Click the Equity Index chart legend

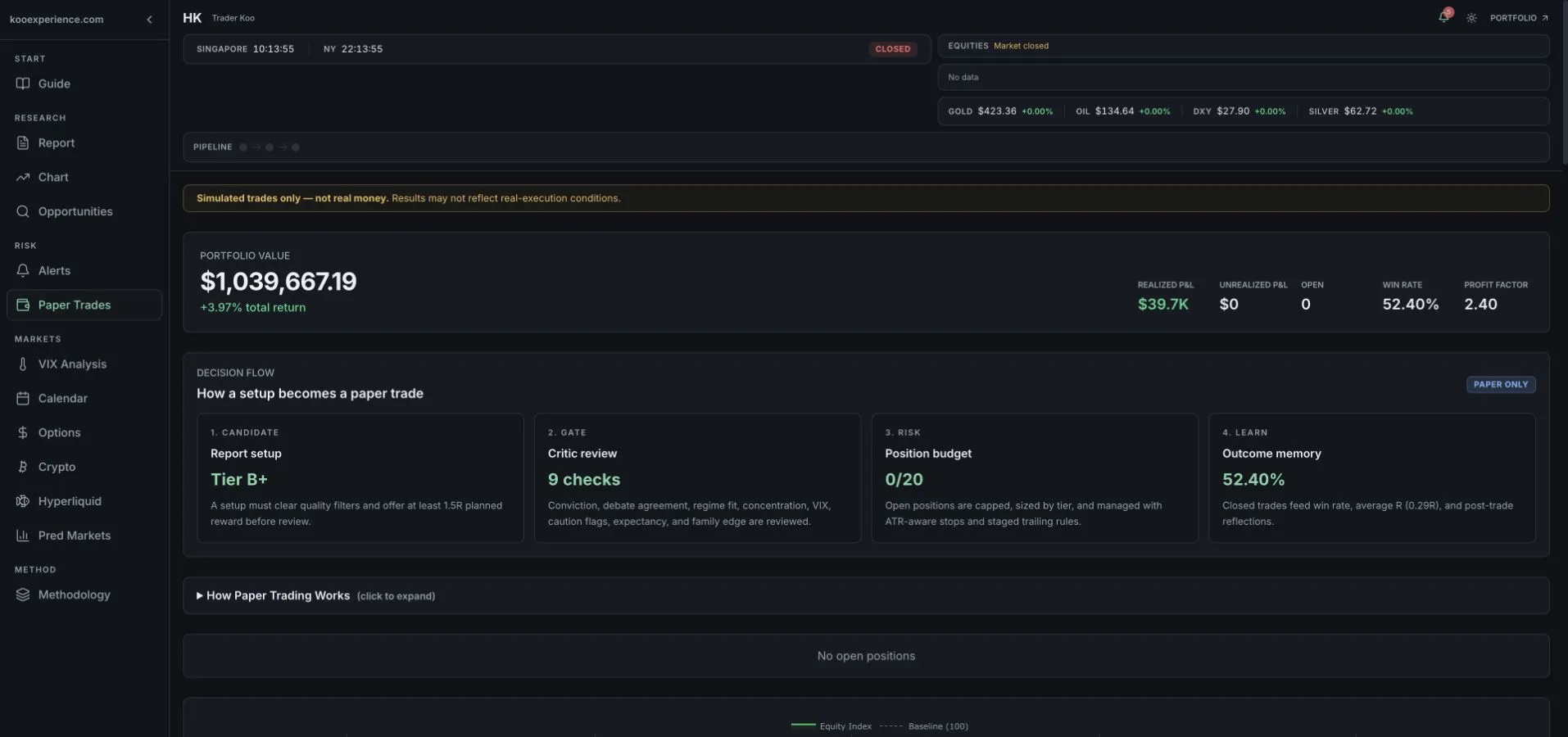[x=831, y=726]
